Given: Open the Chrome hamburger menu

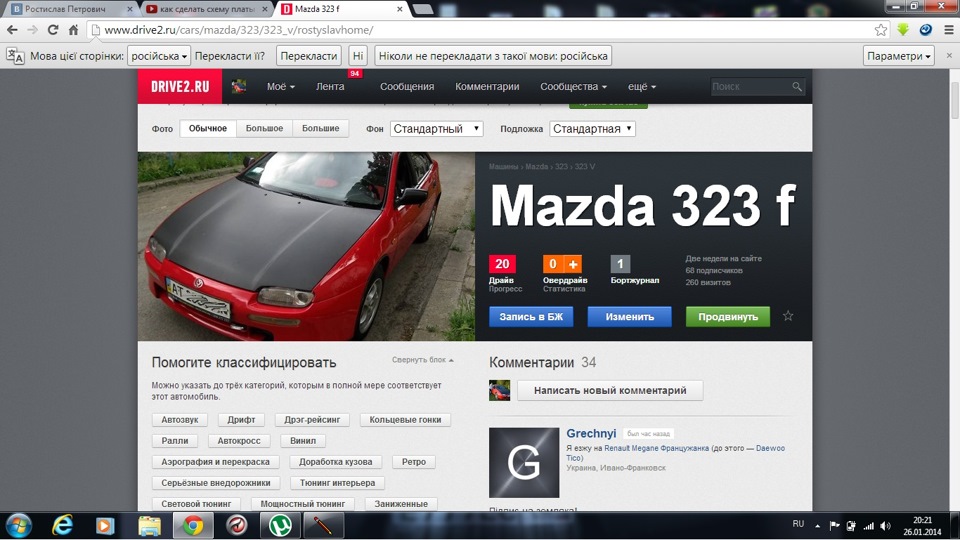Looking at the screenshot, I should click(948, 29).
